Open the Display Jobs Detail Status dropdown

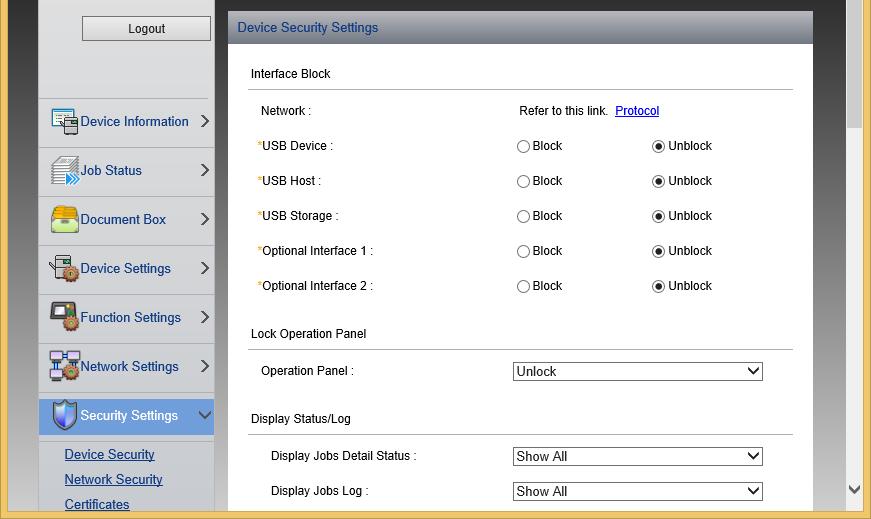click(x=638, y=456)
